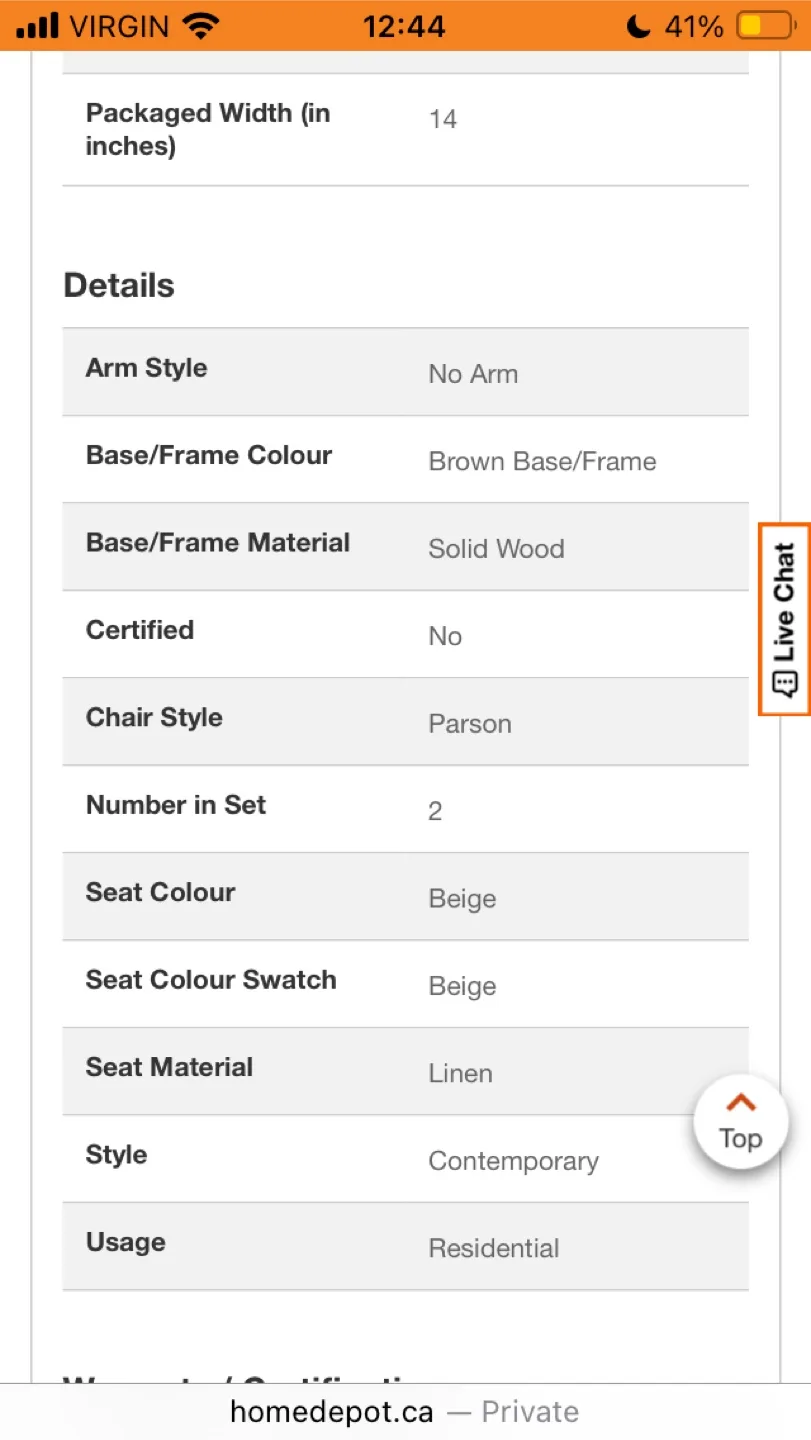Click the Brown Base/Frame value
Image resolution: width=811 pixels, height=1440 pixels.
[x=542, y=462]
